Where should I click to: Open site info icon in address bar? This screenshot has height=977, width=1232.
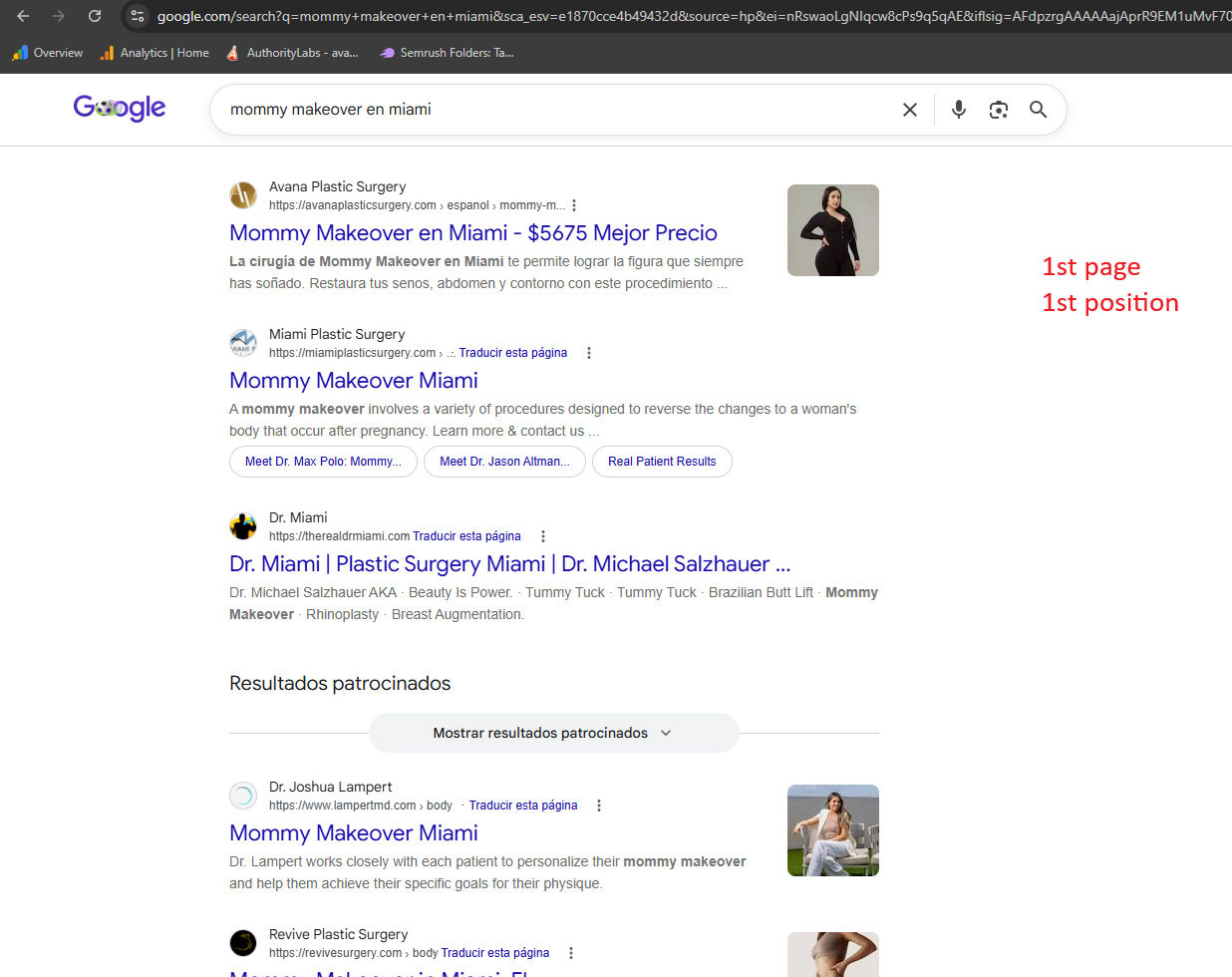(x=139, y=16)
